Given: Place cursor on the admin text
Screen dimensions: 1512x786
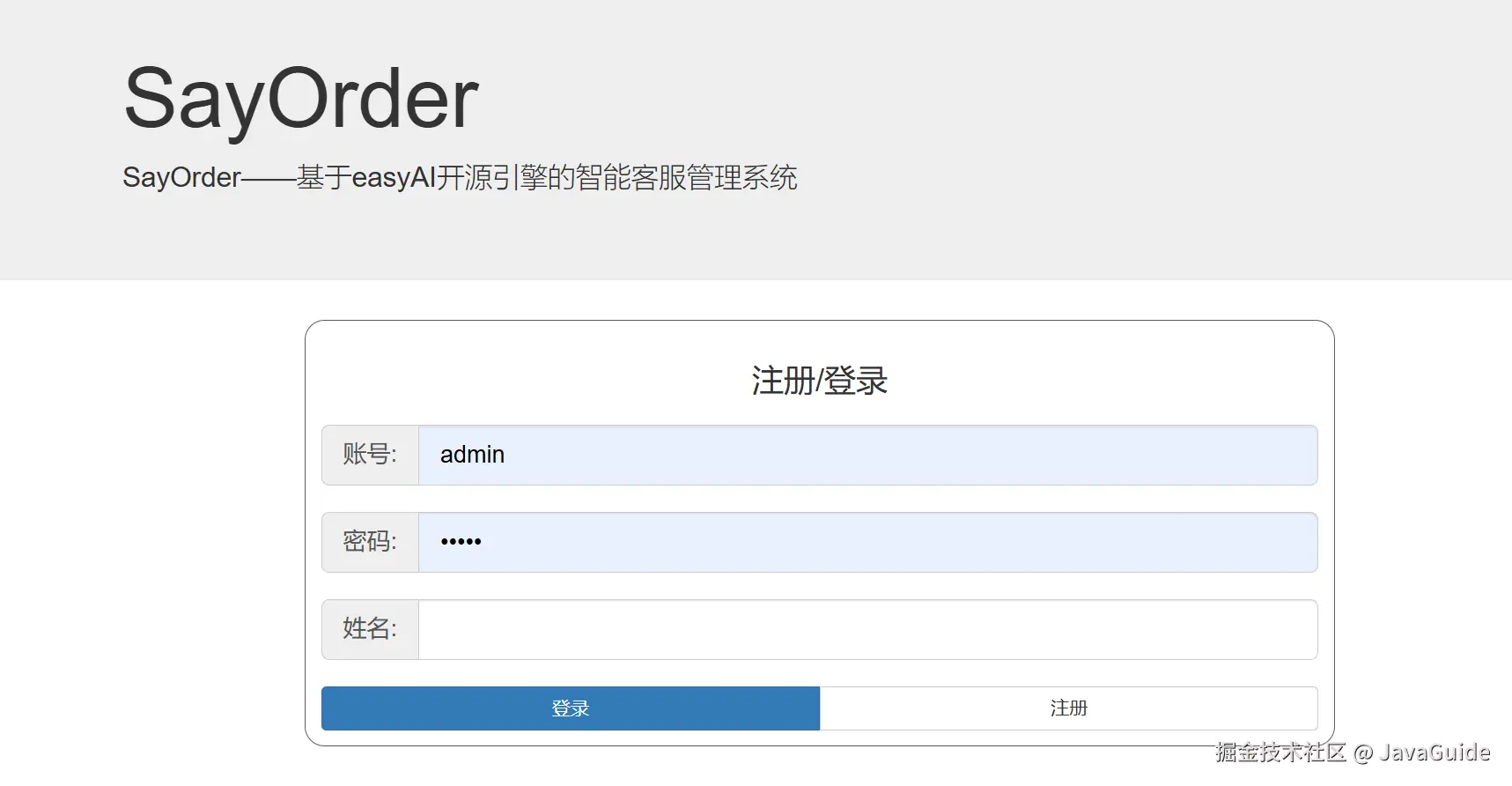Looking at the screenshot, I should pyautogui.click(x=472, y=455).
